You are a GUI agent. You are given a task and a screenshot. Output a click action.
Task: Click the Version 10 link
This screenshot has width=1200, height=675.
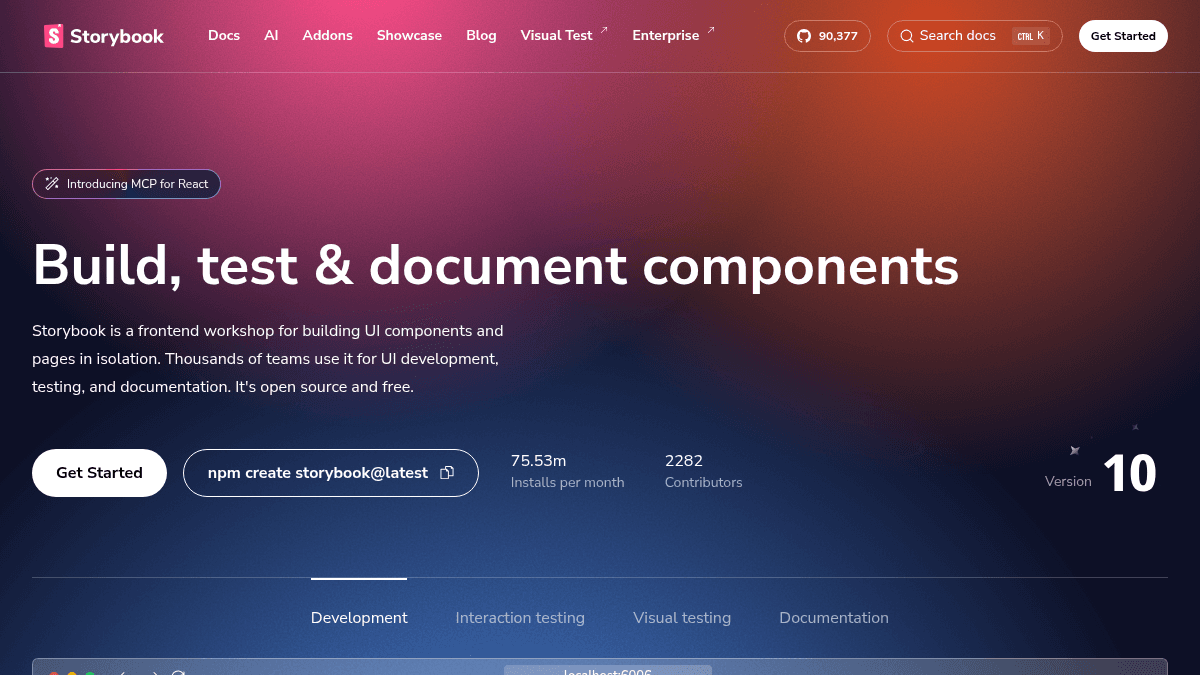point(1101,473)
